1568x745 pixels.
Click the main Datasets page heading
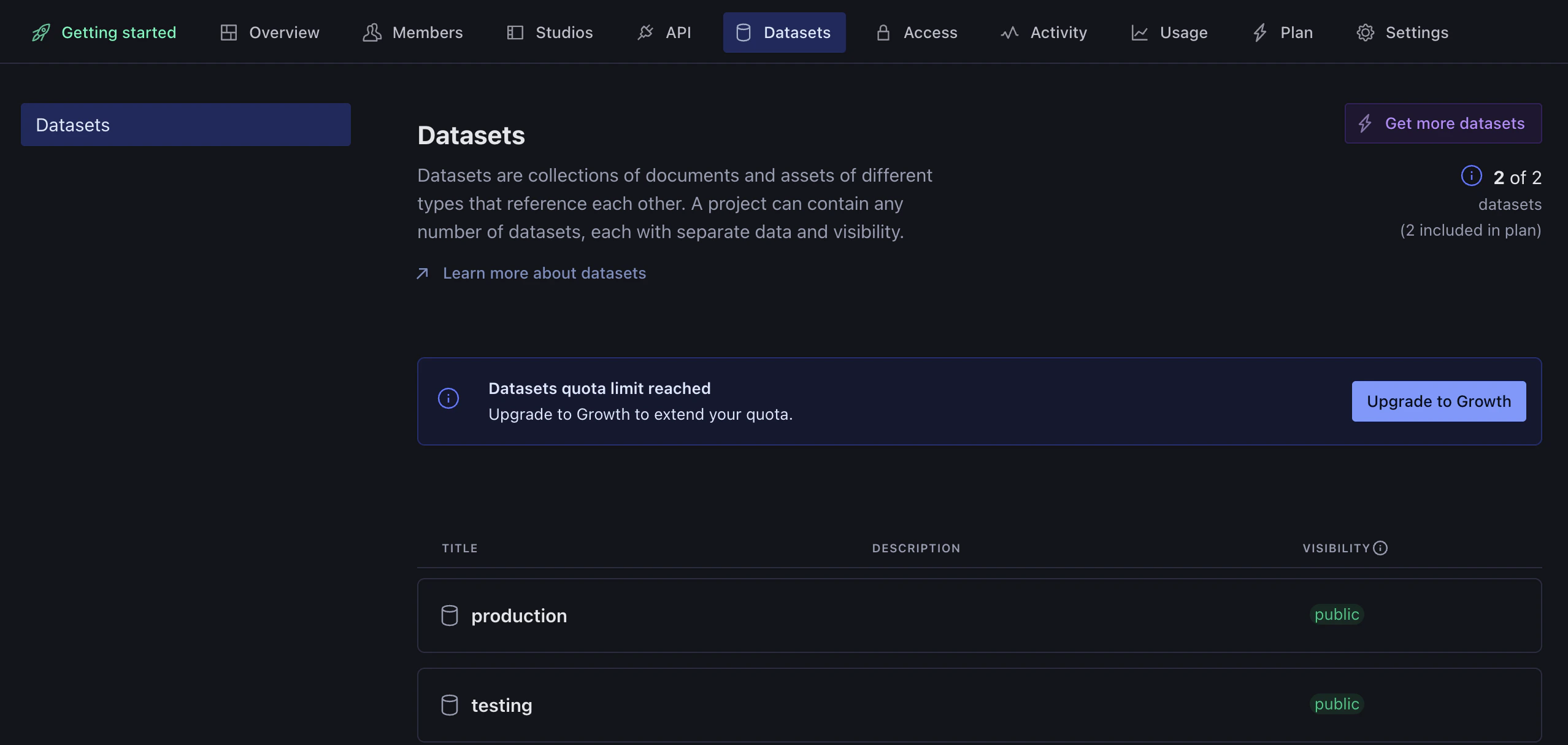(x=471, y=135)
